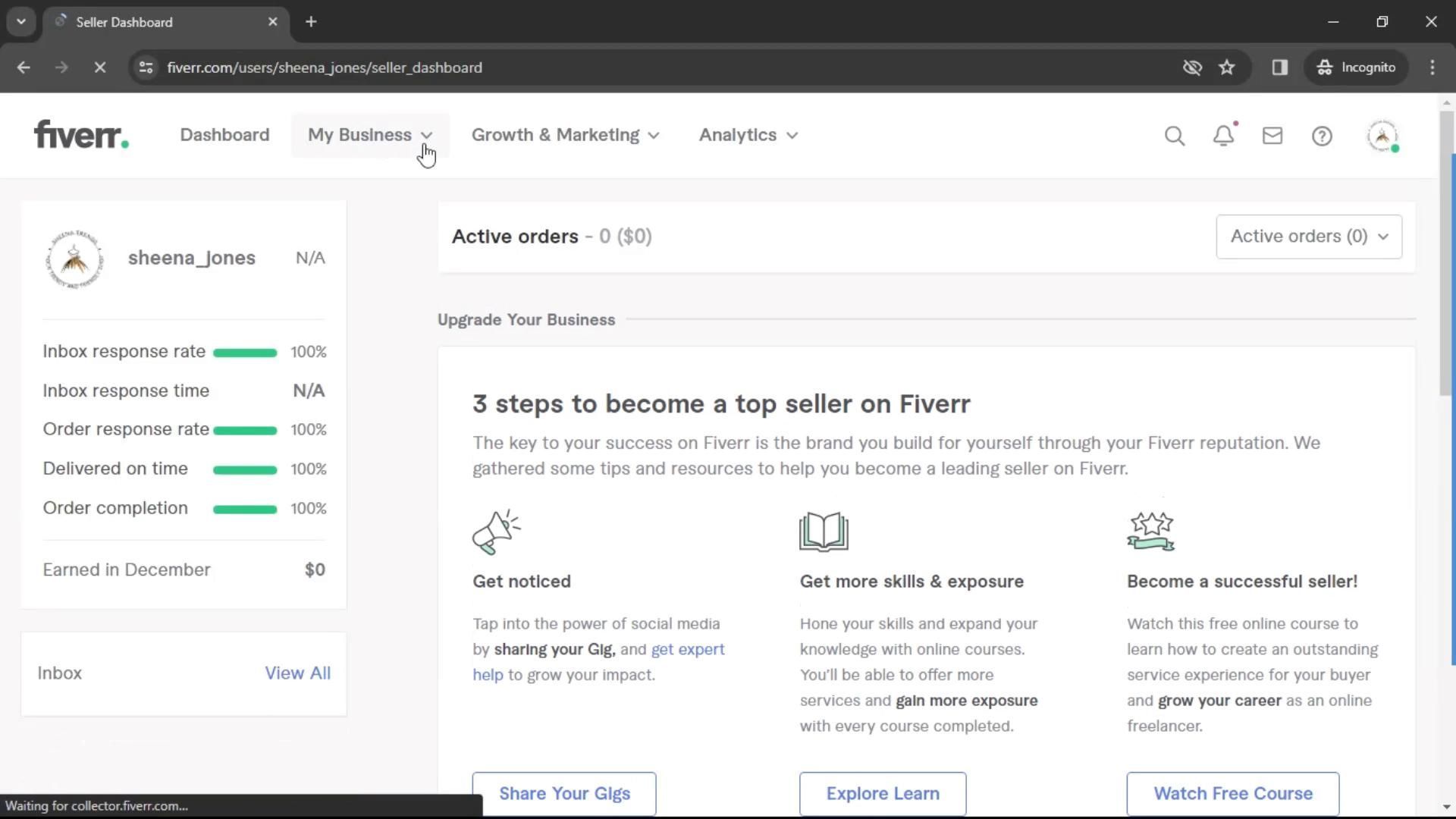Open the messages envelope icon
This screenshot has width=1456, height=819.
point(1272,136)
